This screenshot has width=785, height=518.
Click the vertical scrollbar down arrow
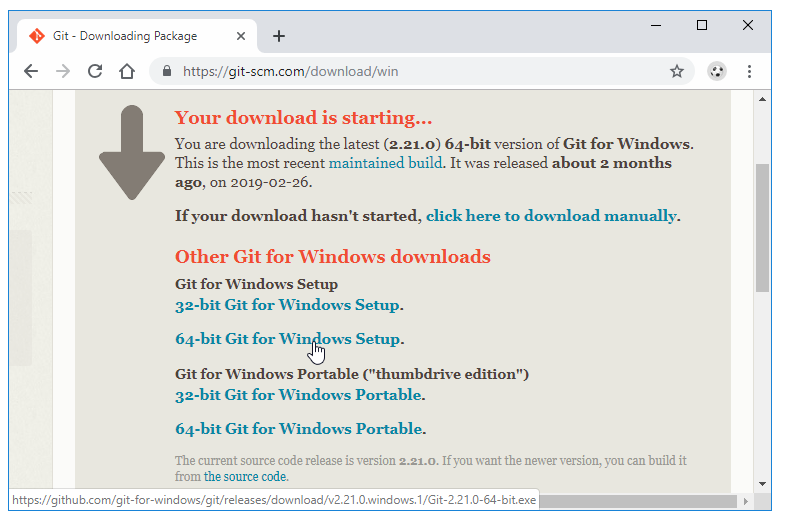[762, 483]
